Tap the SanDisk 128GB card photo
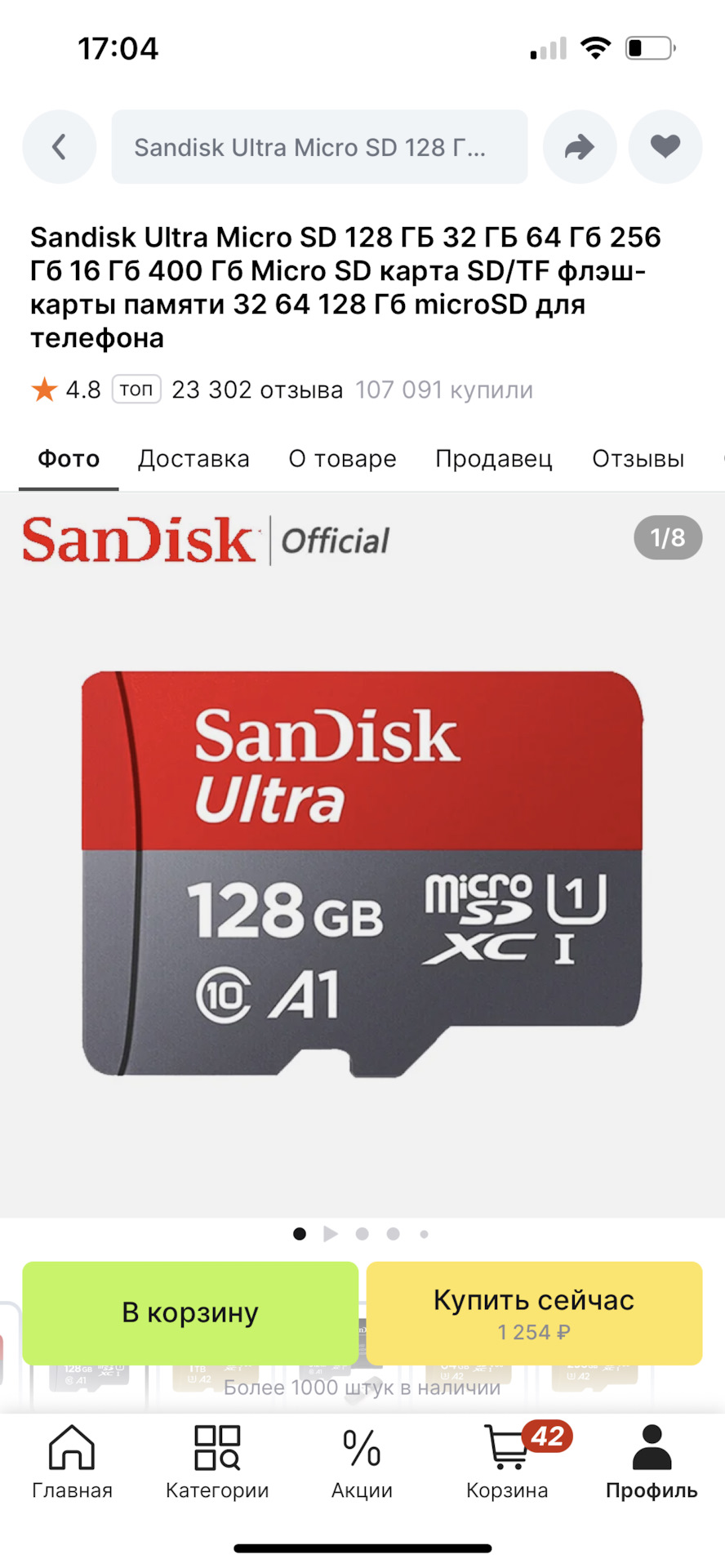Screen dimensions: 725x1568 point(362,874)
